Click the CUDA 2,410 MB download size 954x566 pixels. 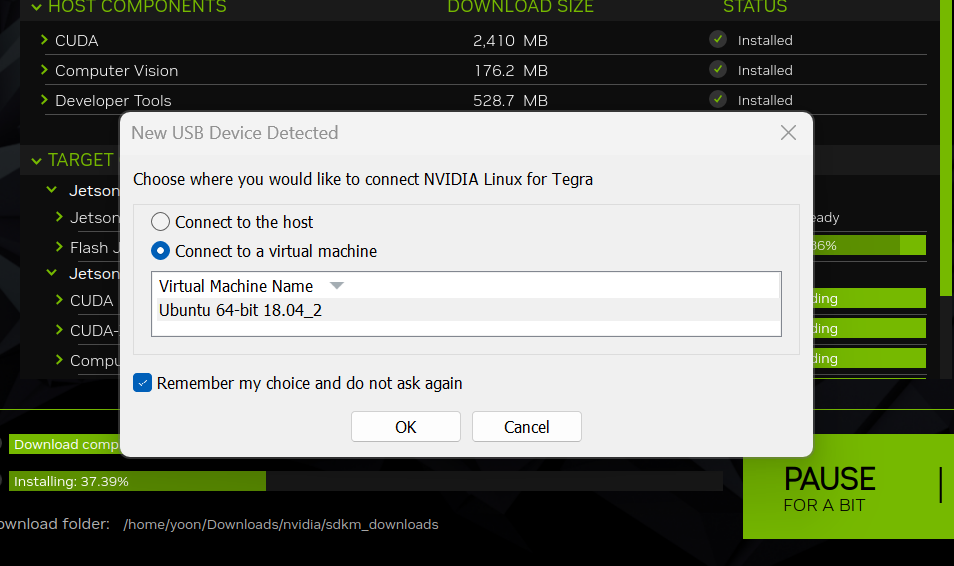coord(510,40)
